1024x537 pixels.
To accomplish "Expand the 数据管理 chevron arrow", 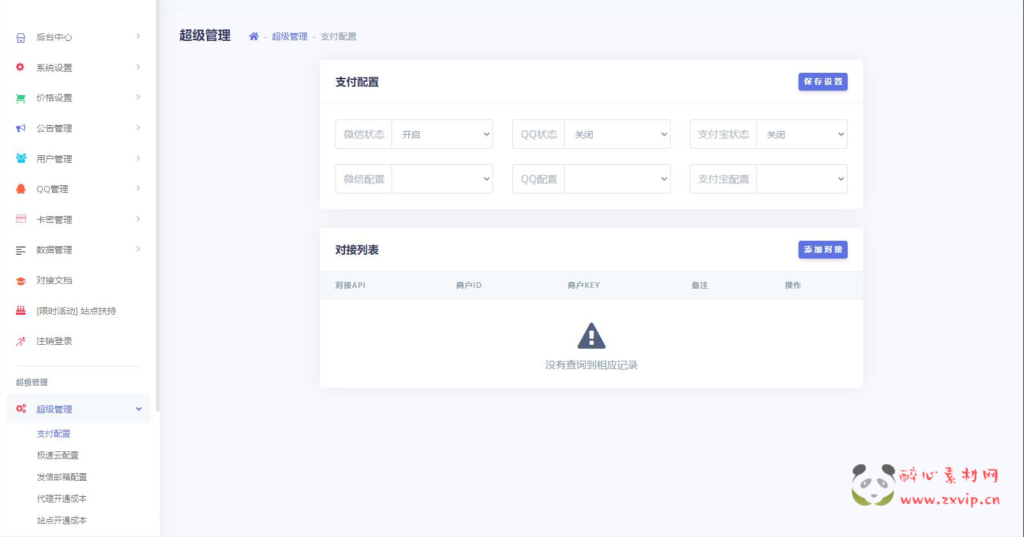I will coord(138,250).
